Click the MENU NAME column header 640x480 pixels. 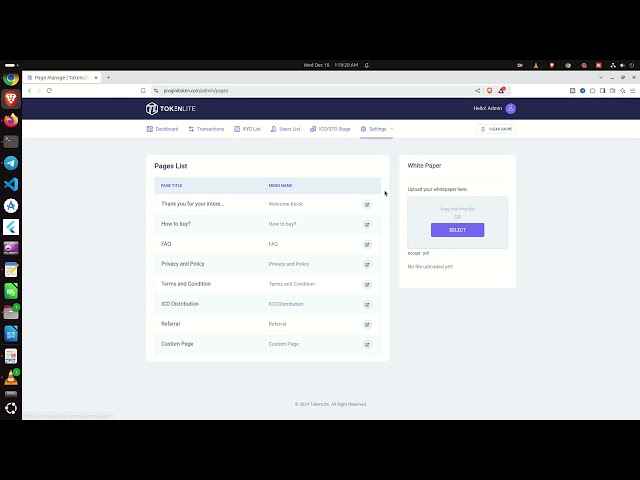[x=280, y=185]
